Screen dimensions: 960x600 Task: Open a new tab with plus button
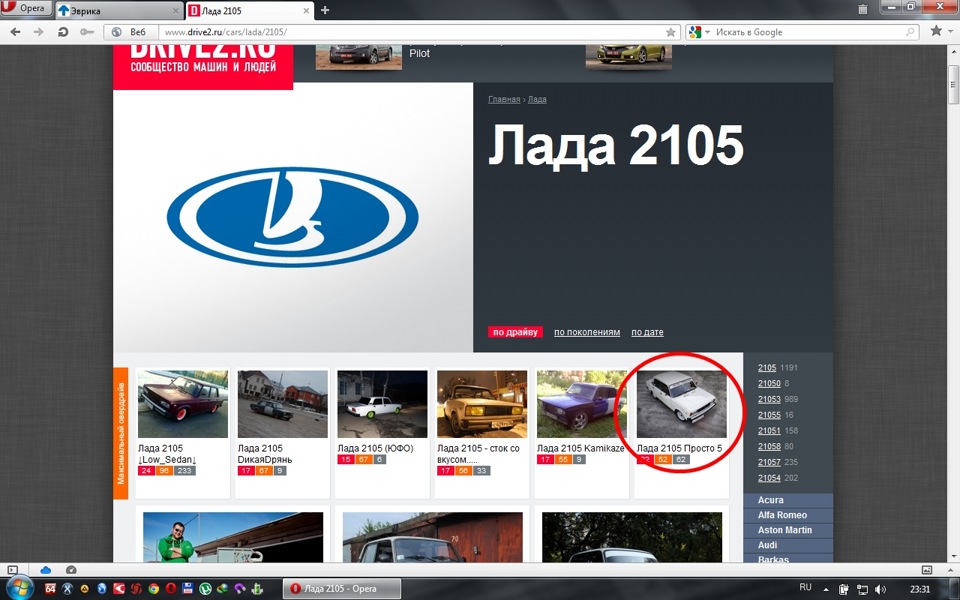click(x=325, y=10)
